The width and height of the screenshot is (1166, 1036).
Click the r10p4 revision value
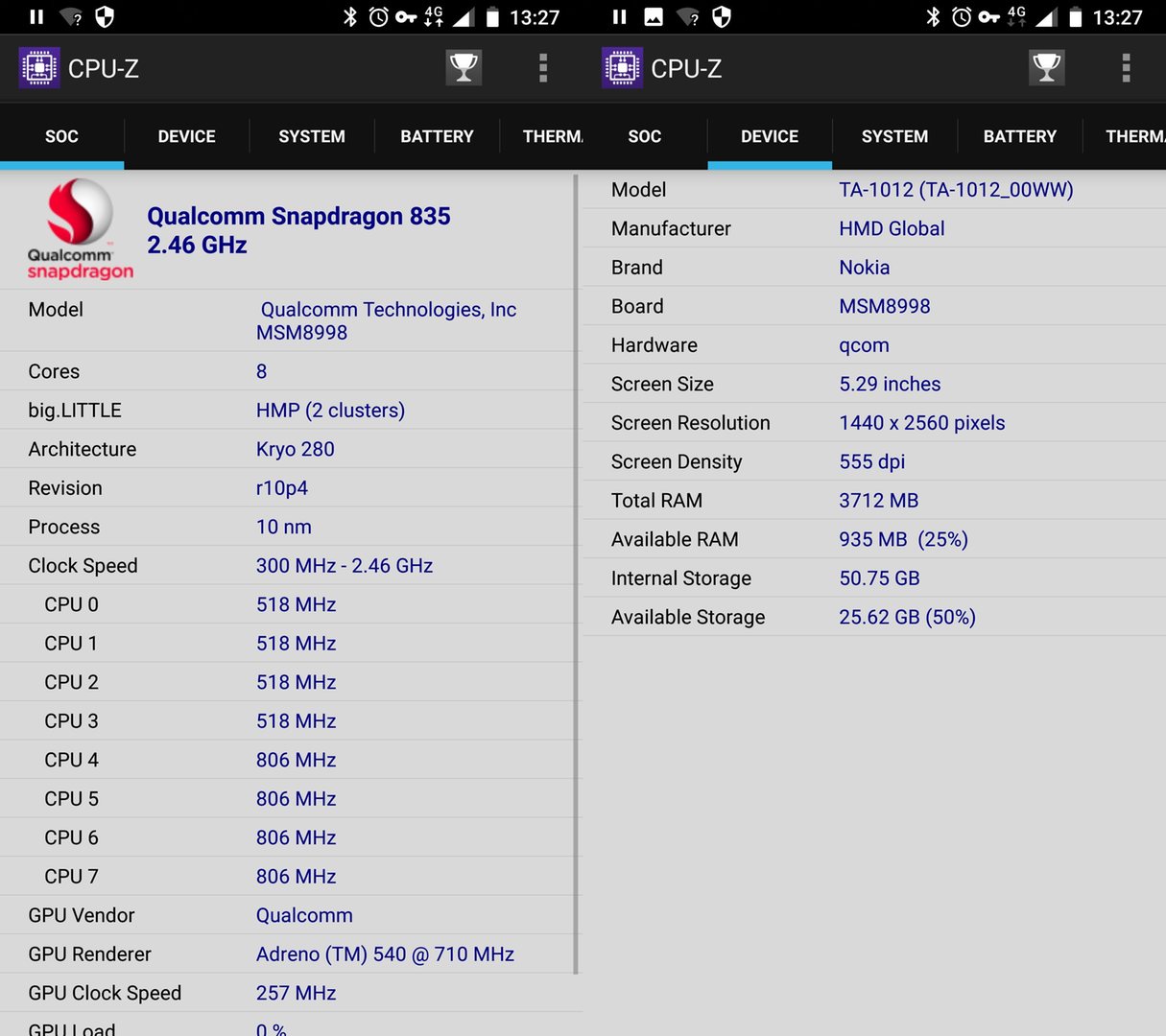[x=282, y=488]
